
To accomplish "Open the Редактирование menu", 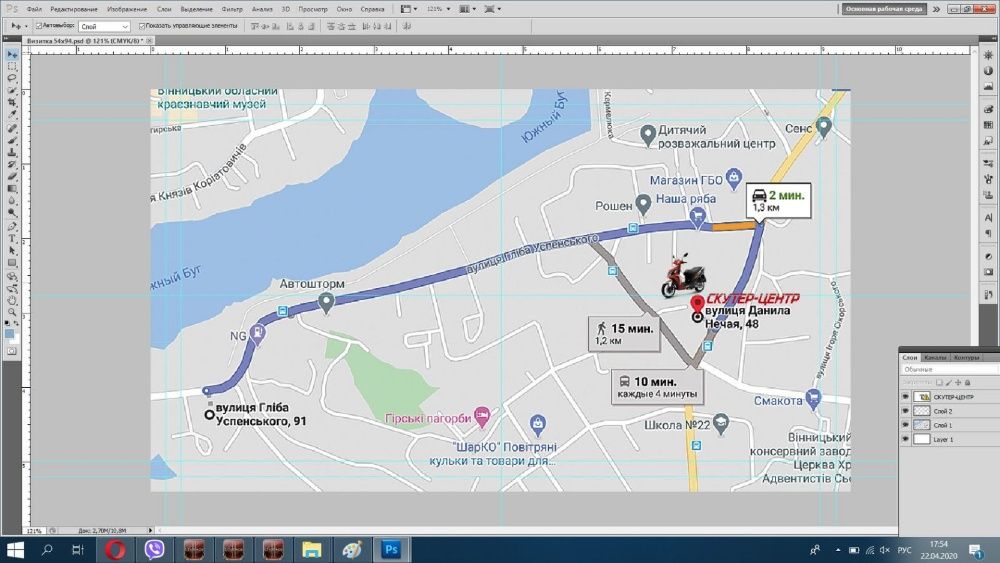I will tap(74, 9).
